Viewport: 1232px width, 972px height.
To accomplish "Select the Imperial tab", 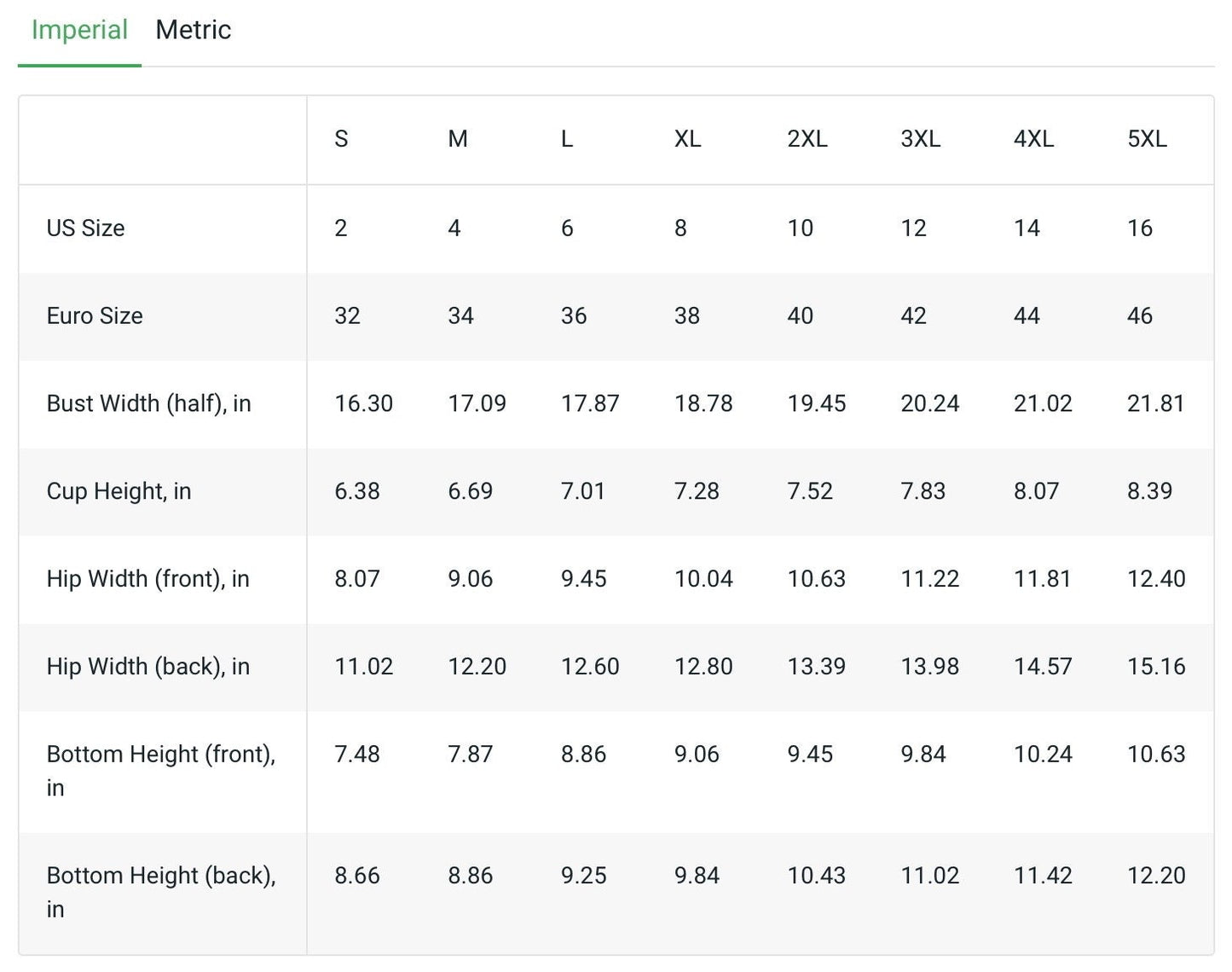I will tap(79, 31).
